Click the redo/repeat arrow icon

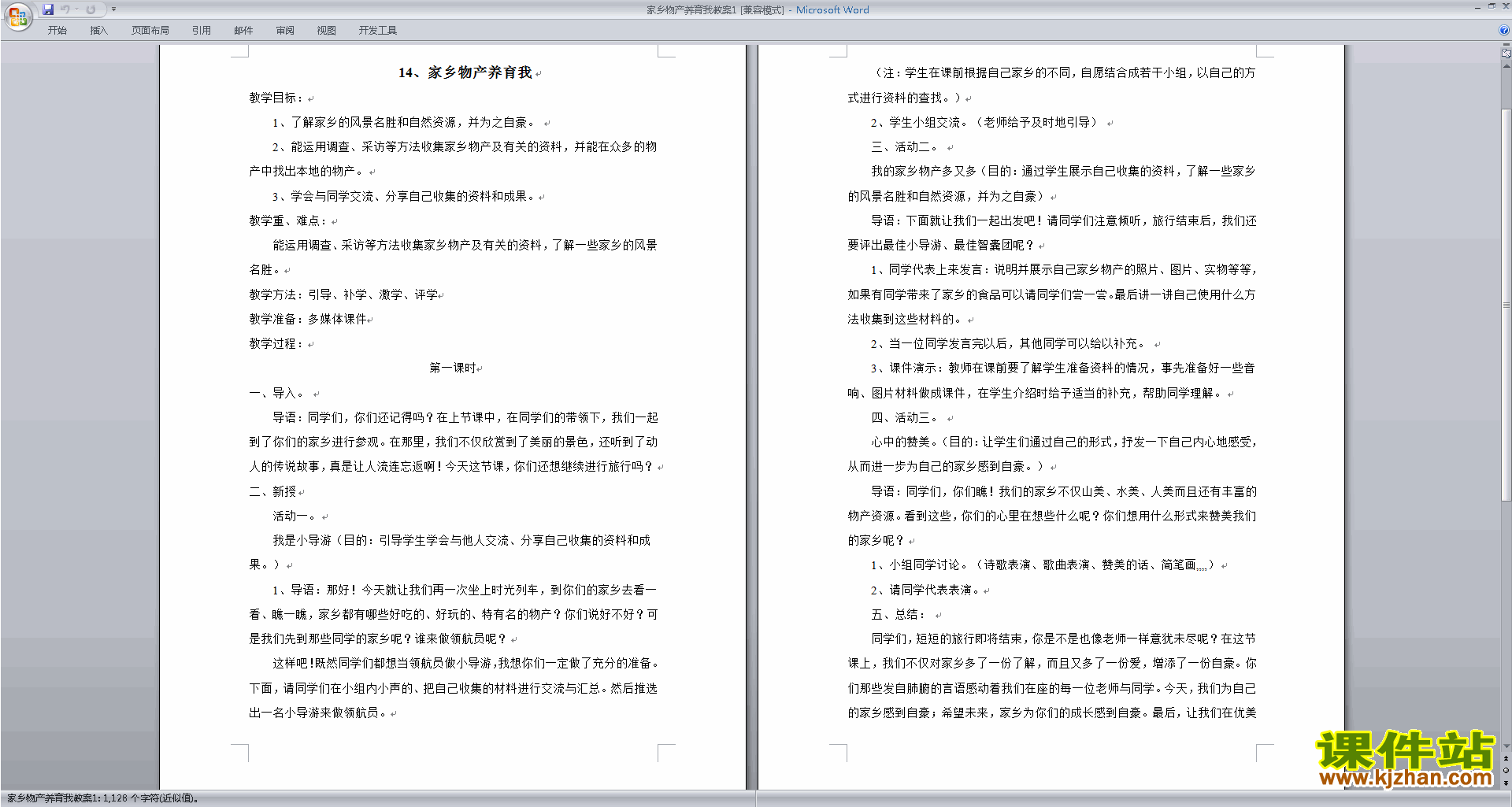point(91,9)
